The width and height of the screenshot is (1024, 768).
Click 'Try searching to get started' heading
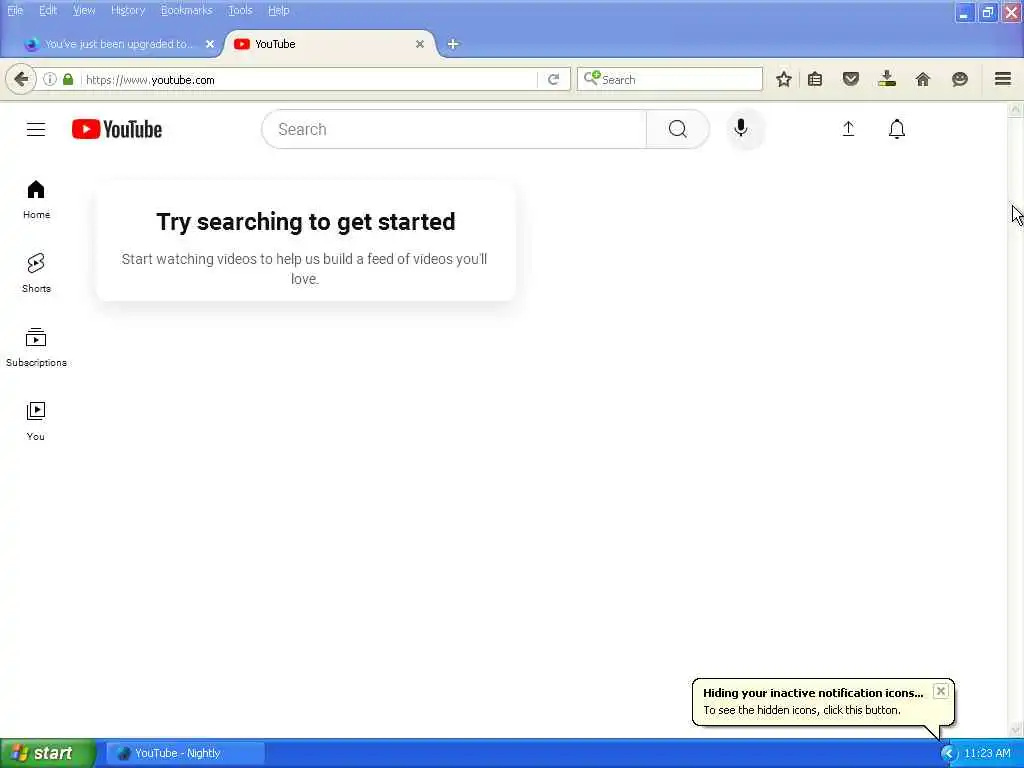(306, 222)
